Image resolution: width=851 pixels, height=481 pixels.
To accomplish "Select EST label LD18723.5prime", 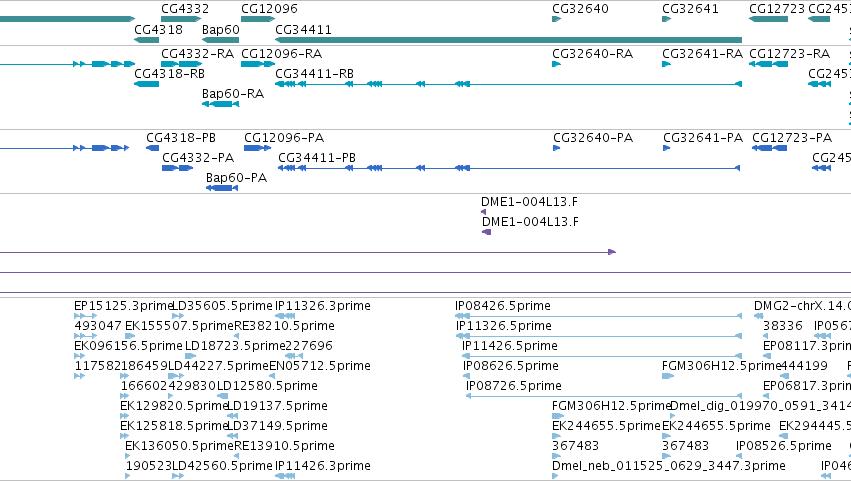I will pyautogui.click(x=235, y=346).
